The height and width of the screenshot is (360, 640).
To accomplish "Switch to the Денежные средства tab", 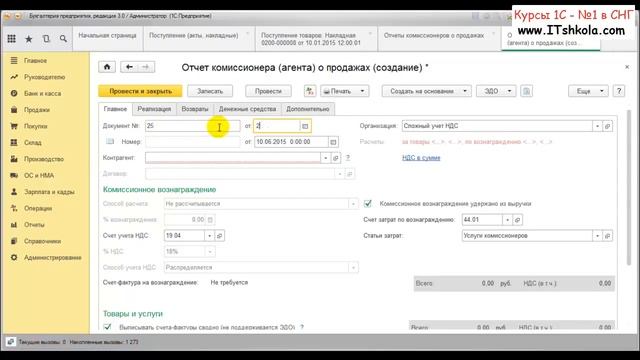I will [x=247, y=109].
